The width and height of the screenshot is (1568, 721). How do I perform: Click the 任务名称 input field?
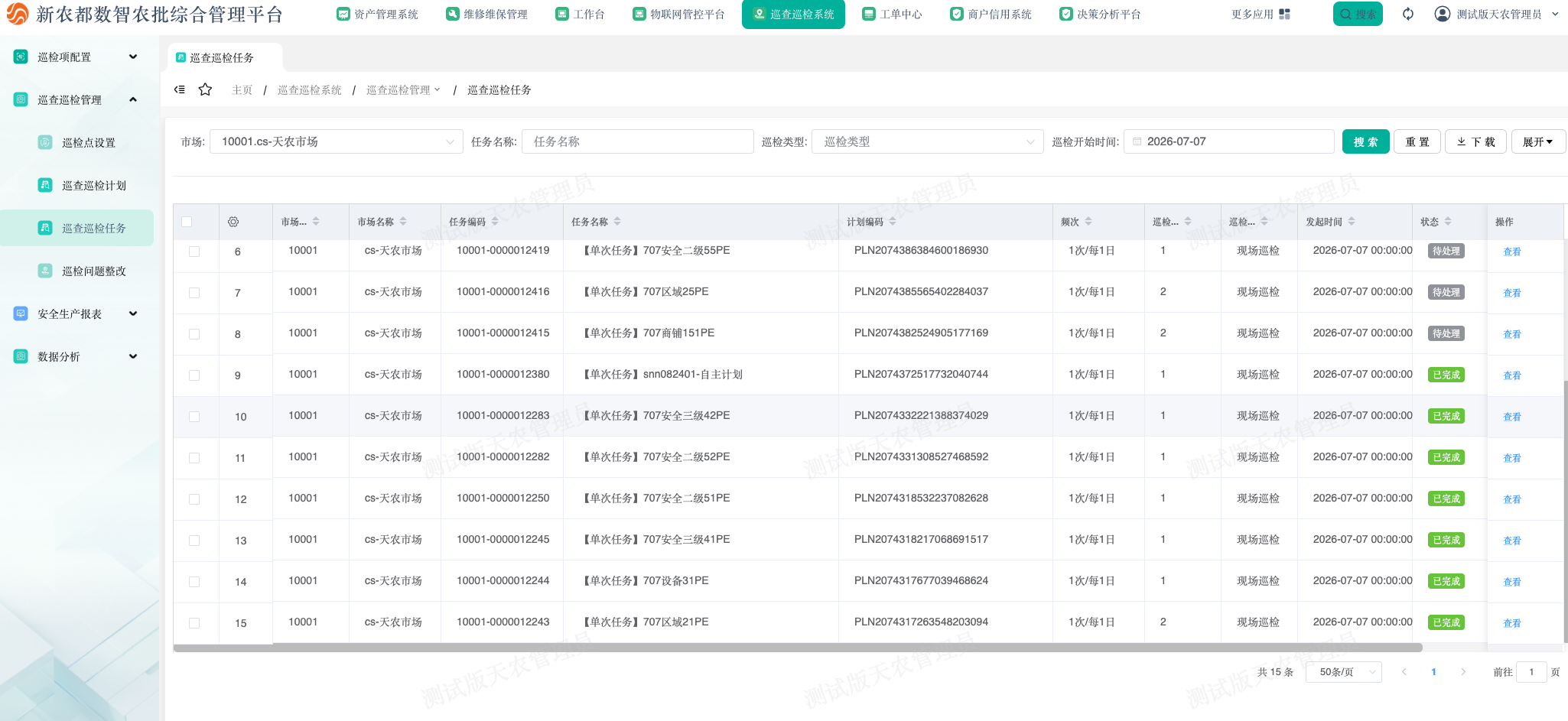click(x=637, y=141)
